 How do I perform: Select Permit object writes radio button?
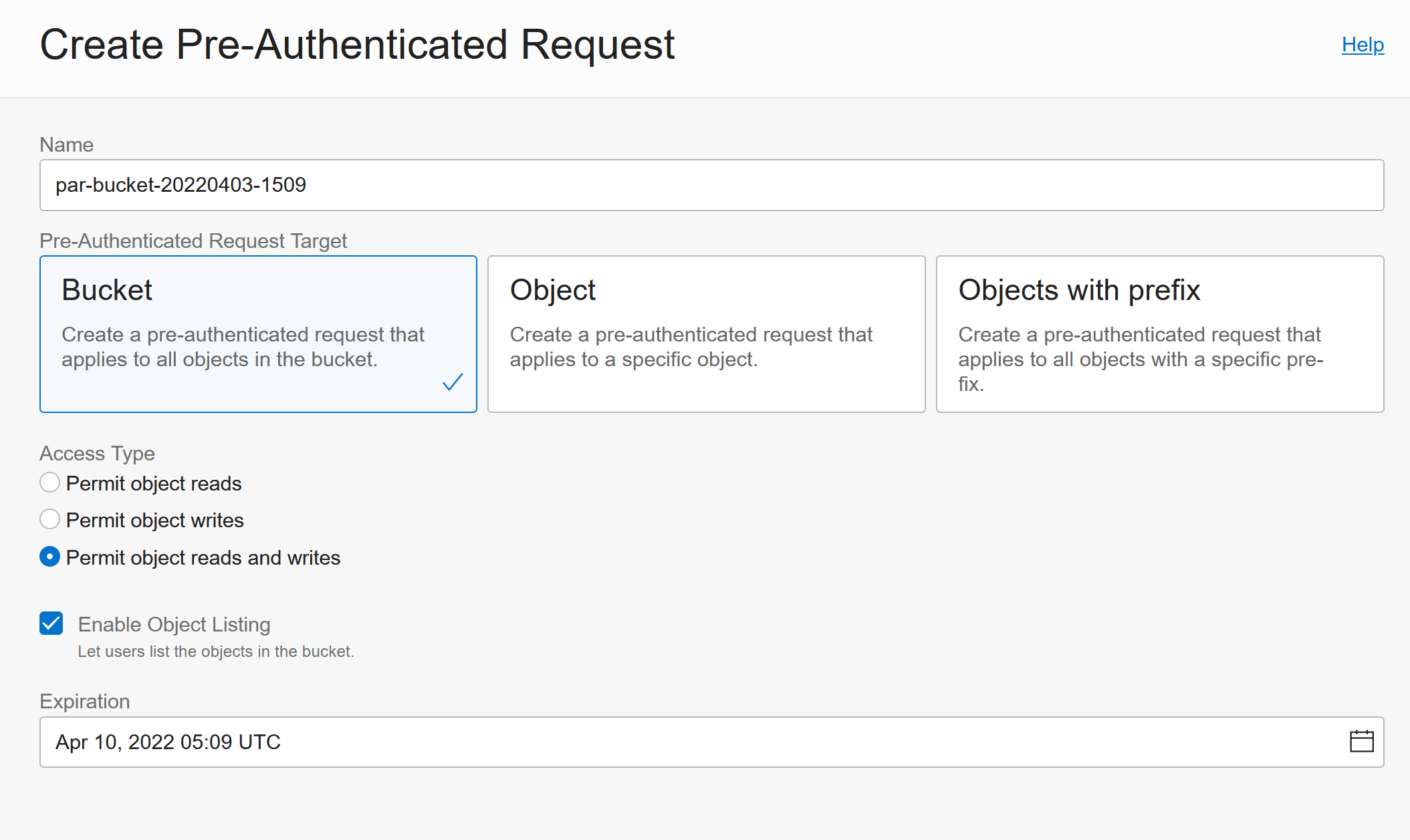pyautogui.click(x=50, y=519)
